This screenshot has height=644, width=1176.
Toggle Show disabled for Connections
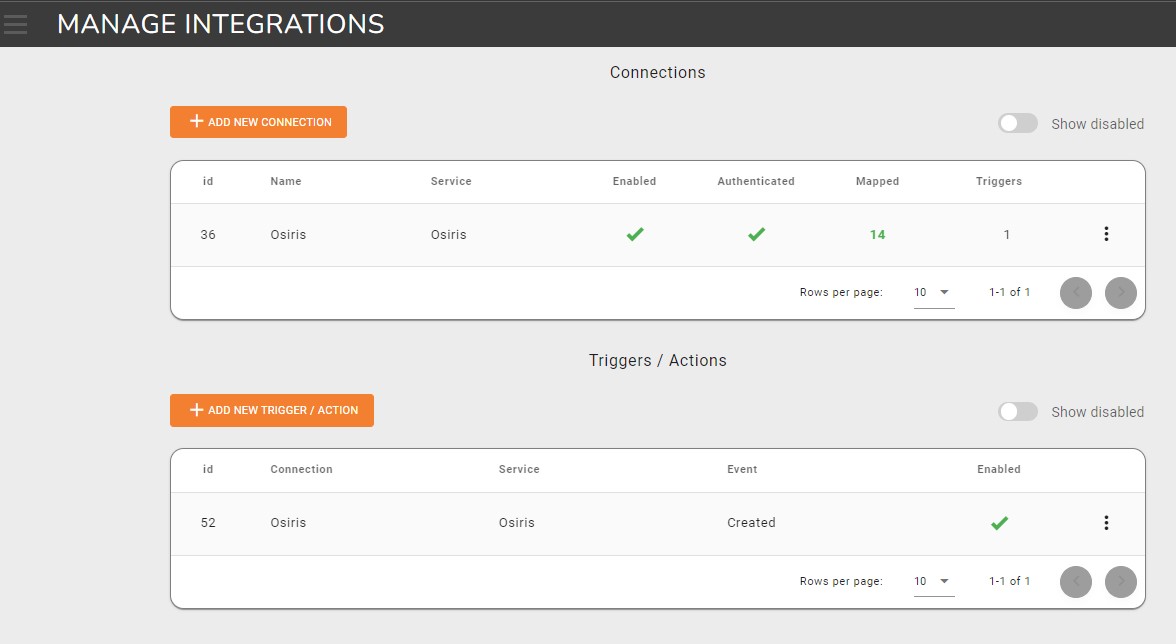tap(1018, 123)
